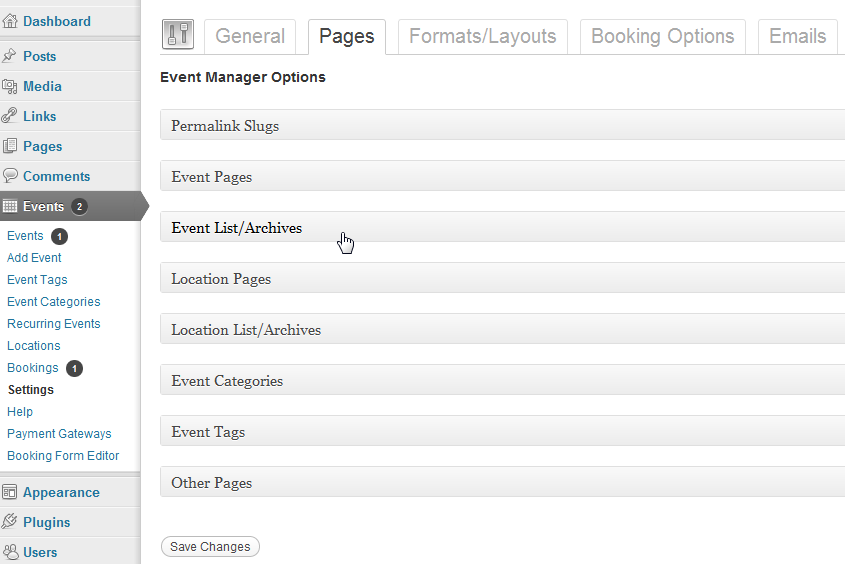Screen dimensions: 845x564
Task: Click the Posts pushpin icon
Action: point(9,55)
